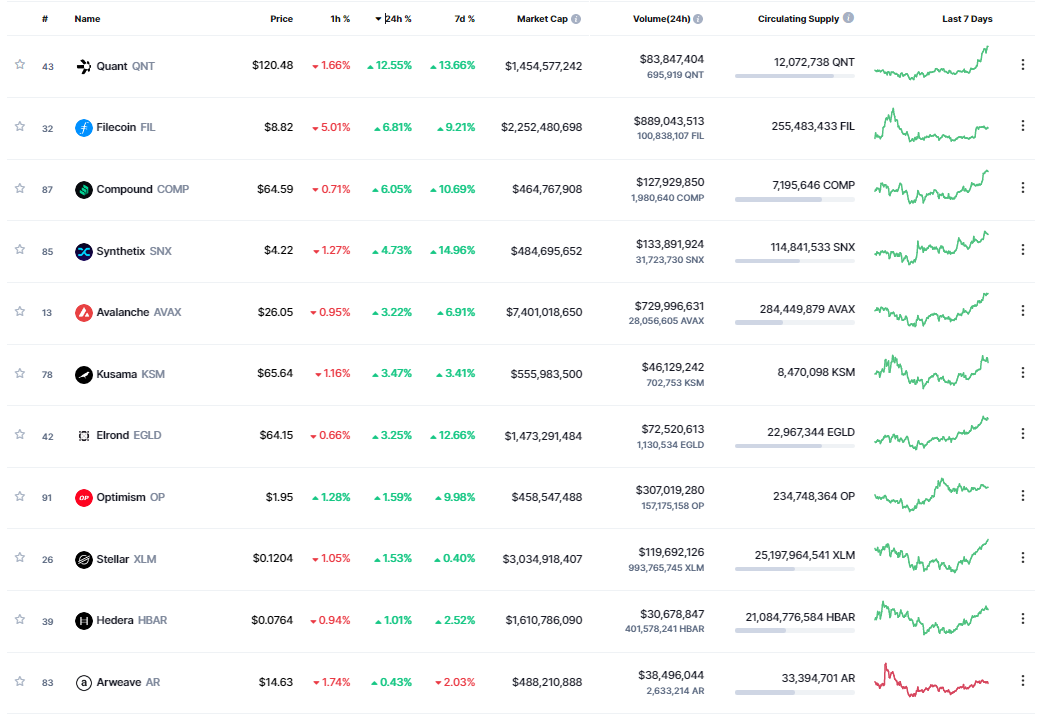Viewport: 1055px width, 715px height.
Task: Click the Kusama logo icon
Action: point(83,375)
